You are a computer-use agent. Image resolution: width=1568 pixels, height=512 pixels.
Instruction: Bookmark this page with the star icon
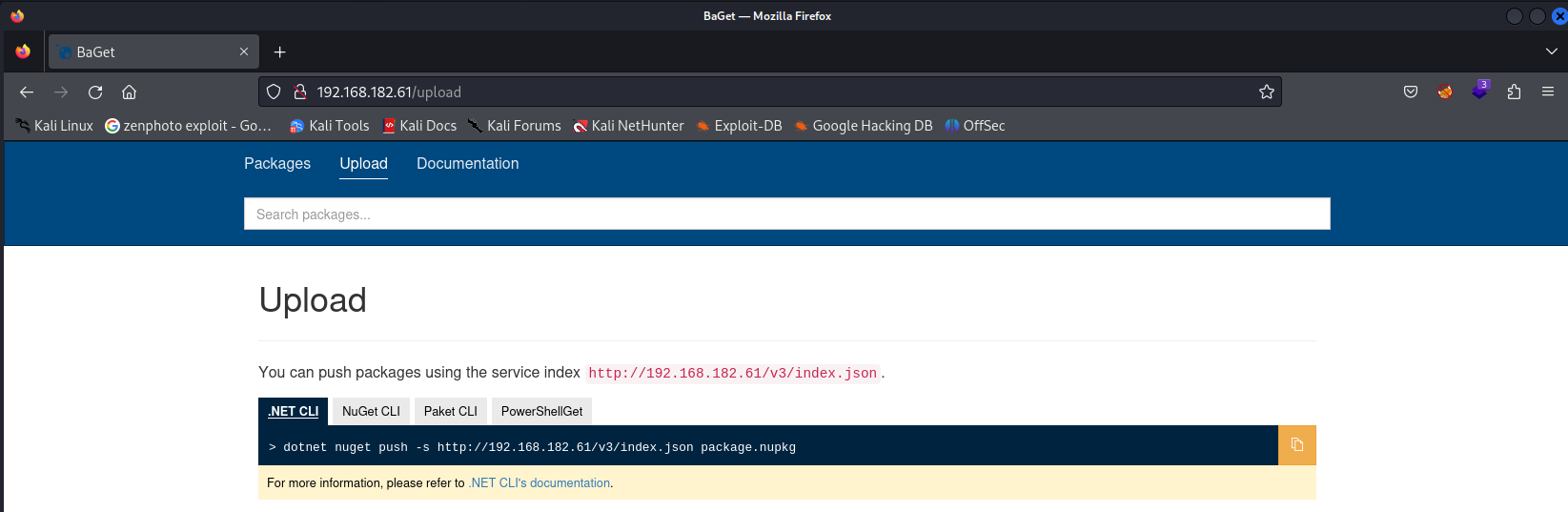pyautogui.click(x=1266, y=92)
